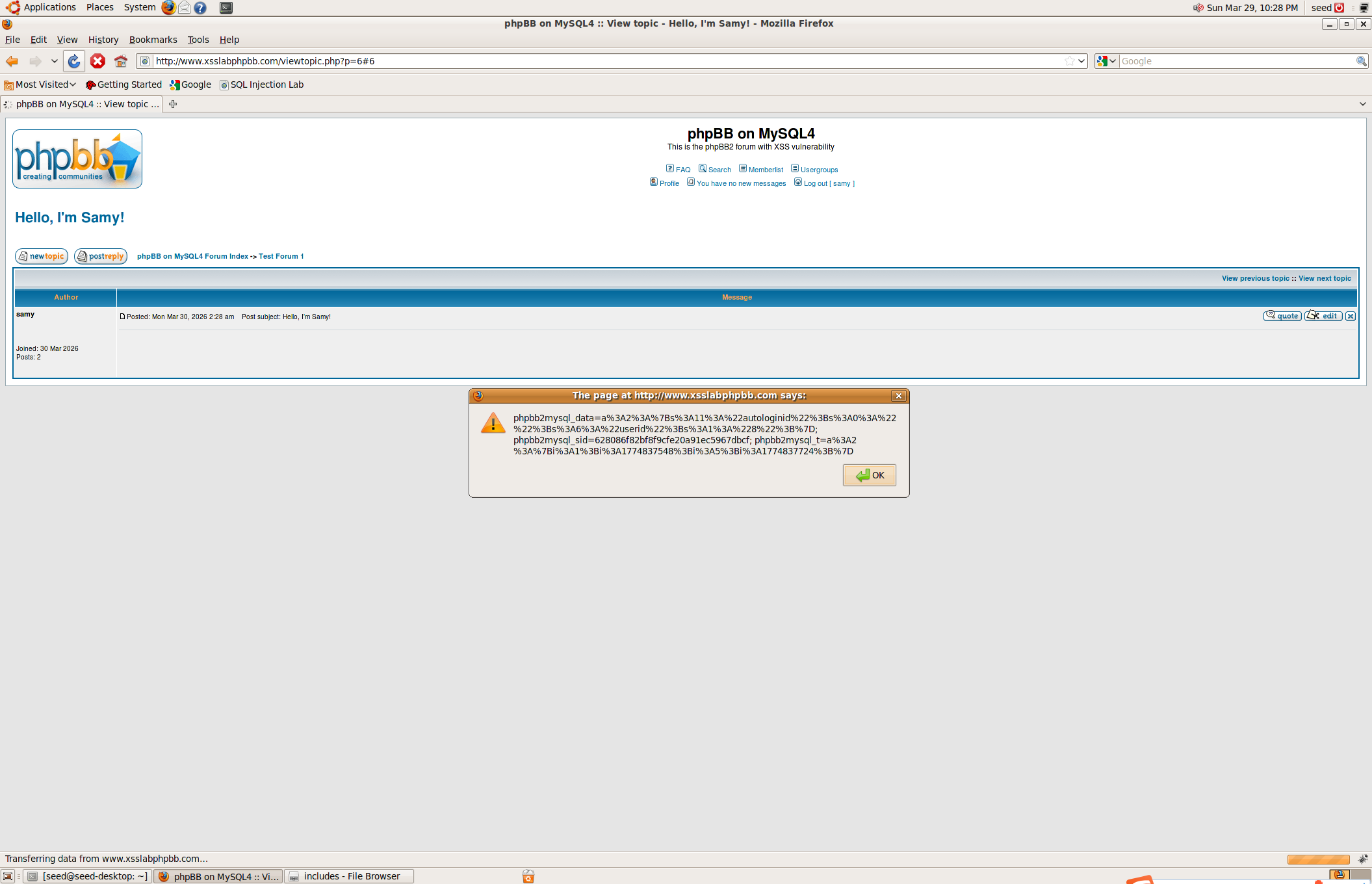Expand the Most Visited bookmarks dropdown
The width and height of the screenshot is (1372, 884).
tap(45, 84)
